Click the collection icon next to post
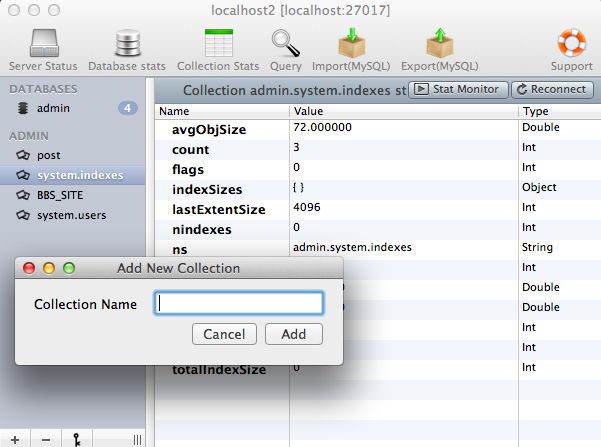 pos(23,155)
